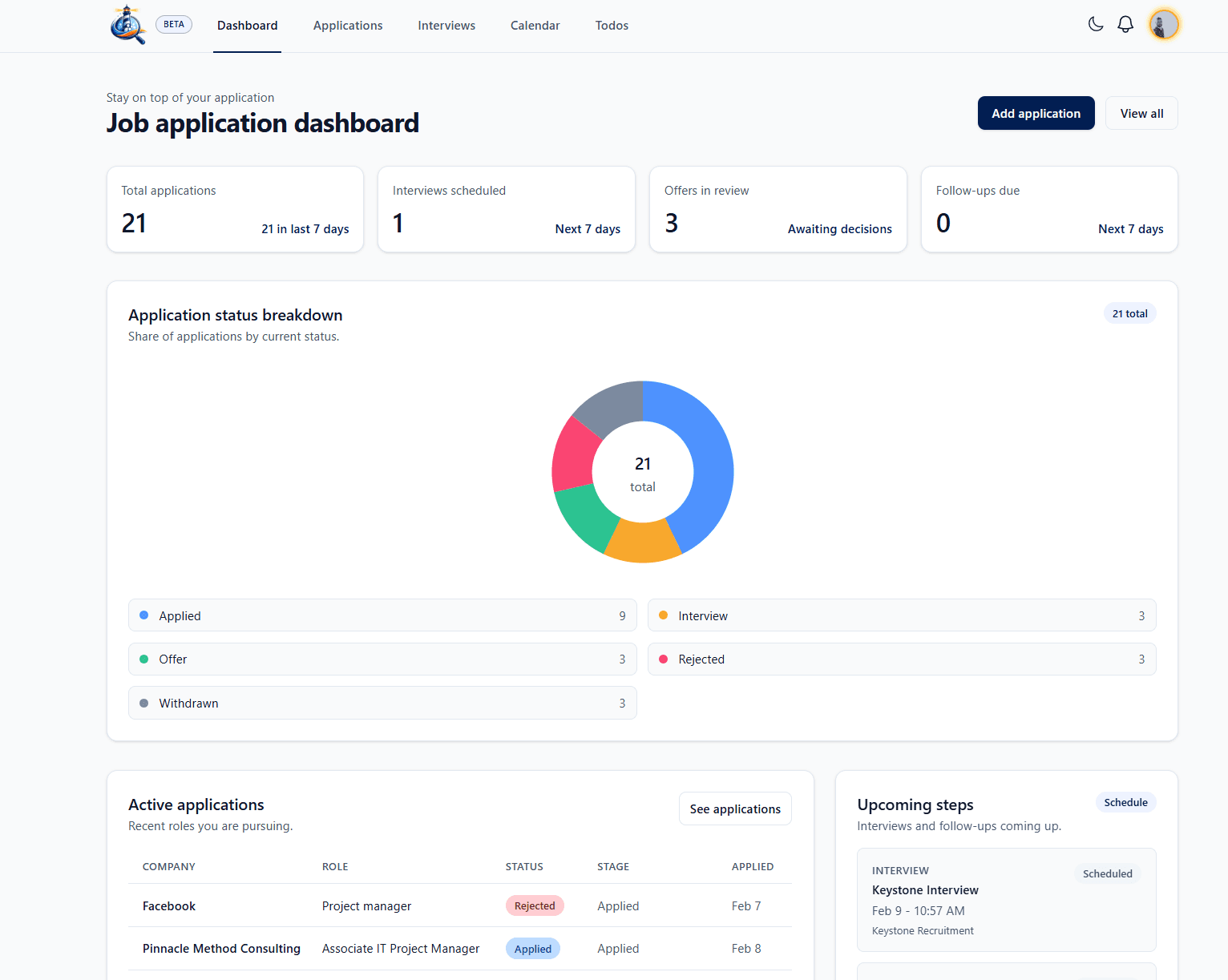Viewport: 1228px width, 980px height.
Task: Open the Interviews tab
Action: [446, 25]
